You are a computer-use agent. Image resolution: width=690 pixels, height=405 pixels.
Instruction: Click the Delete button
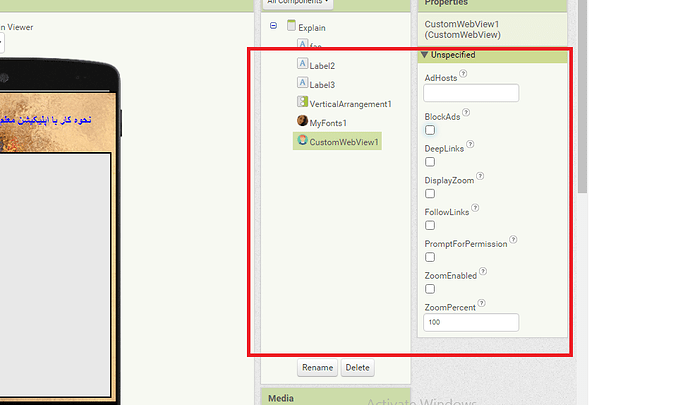click(357, 367)
